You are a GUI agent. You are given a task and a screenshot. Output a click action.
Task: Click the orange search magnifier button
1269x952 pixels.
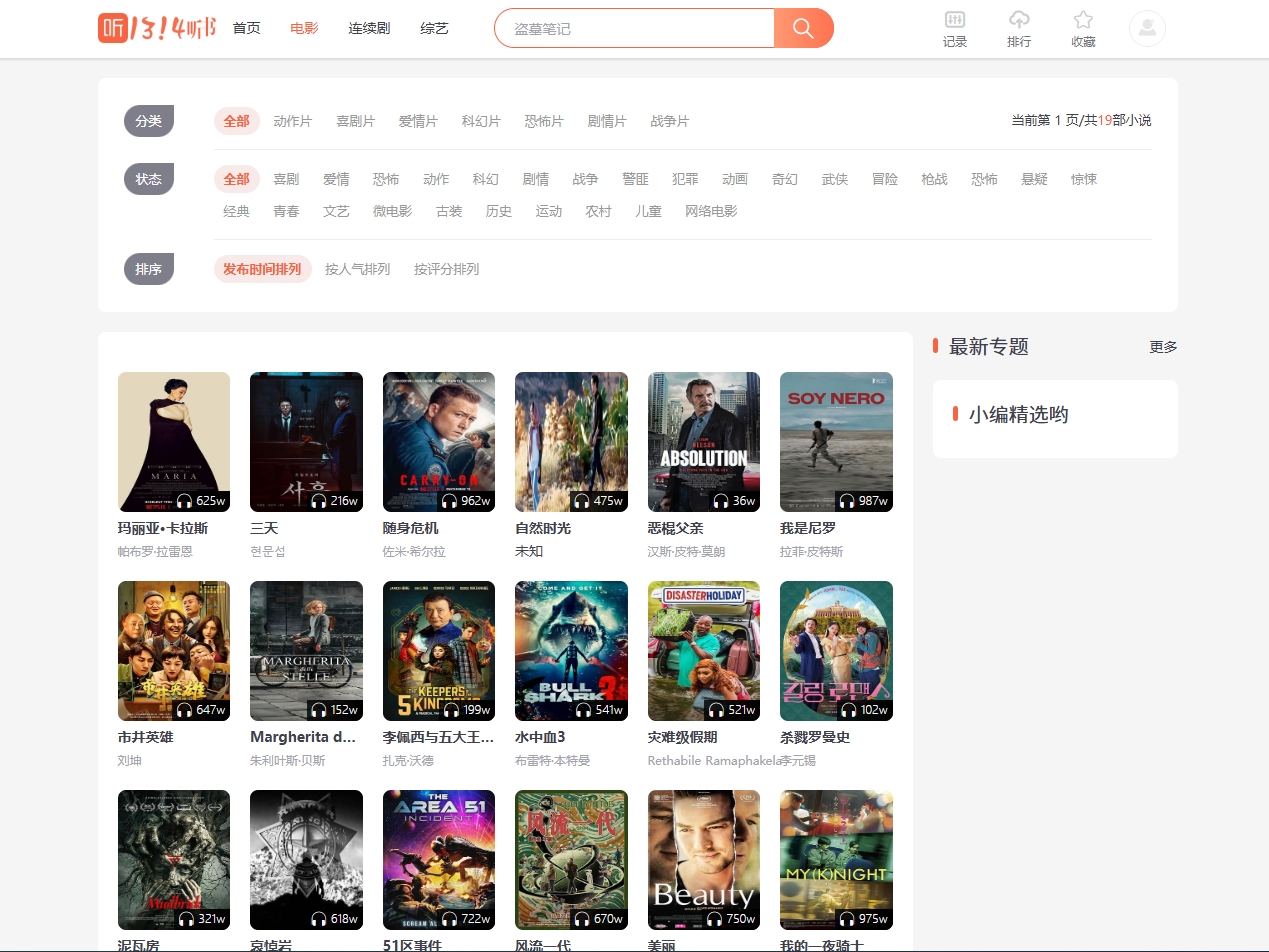pyautogui.click(x=803, y=28)
